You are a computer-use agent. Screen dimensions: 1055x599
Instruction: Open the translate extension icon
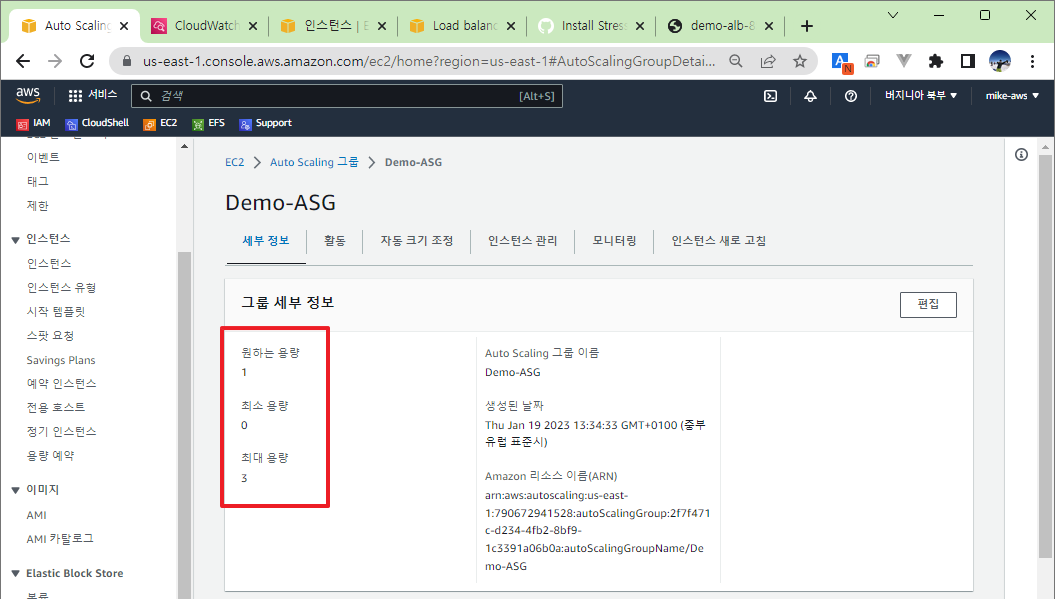pos(842,62)
